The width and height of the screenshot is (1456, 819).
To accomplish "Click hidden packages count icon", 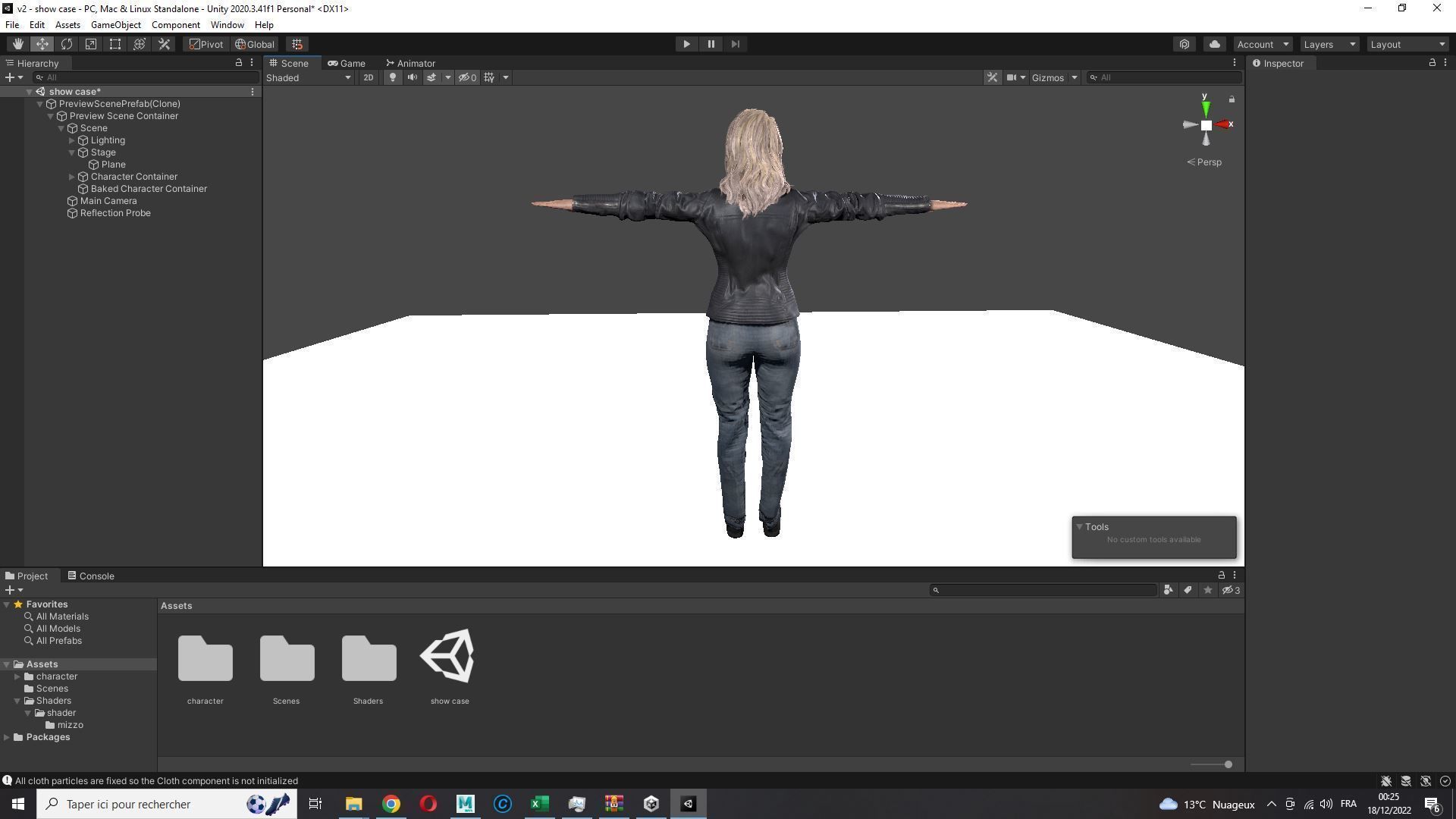I will click(1232, 590).
